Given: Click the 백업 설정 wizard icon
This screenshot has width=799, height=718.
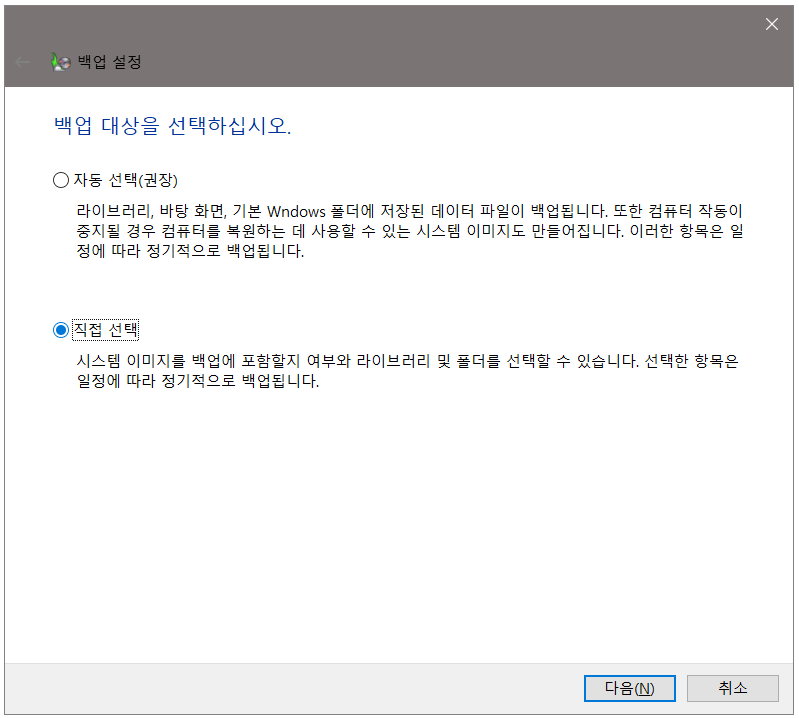Looking at the screenshot, I should coord(61,62).
